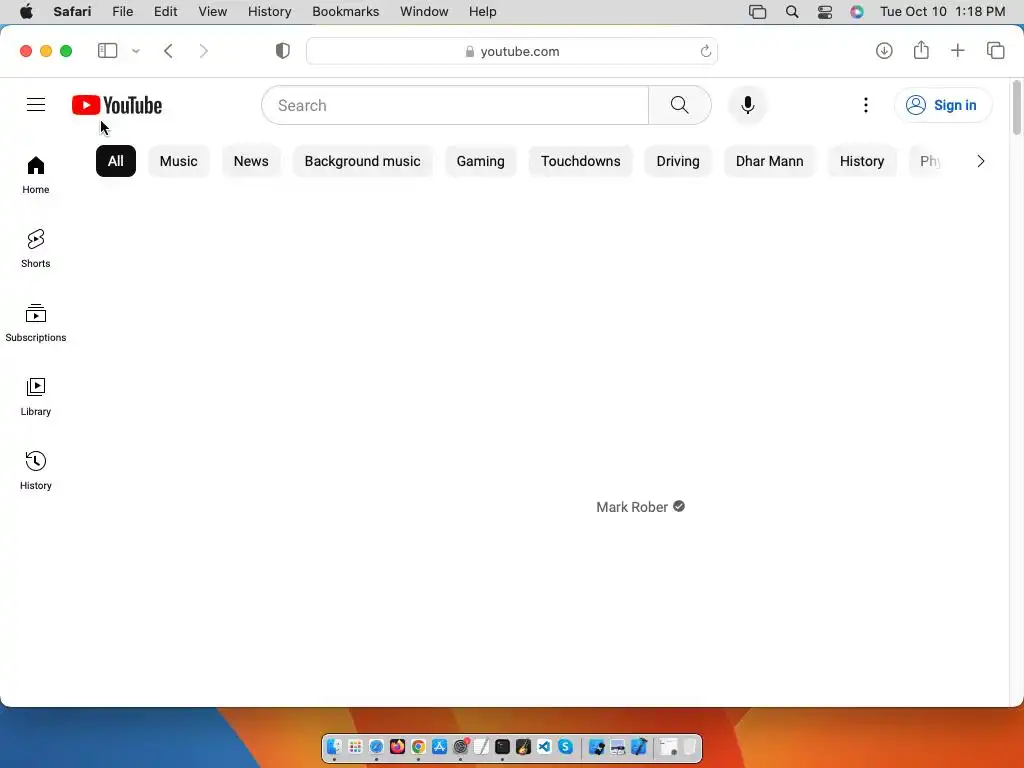The width and height of the screenshot is (1024, 768).
Task: Open the Mark Rober channel link
Action: 632,507
